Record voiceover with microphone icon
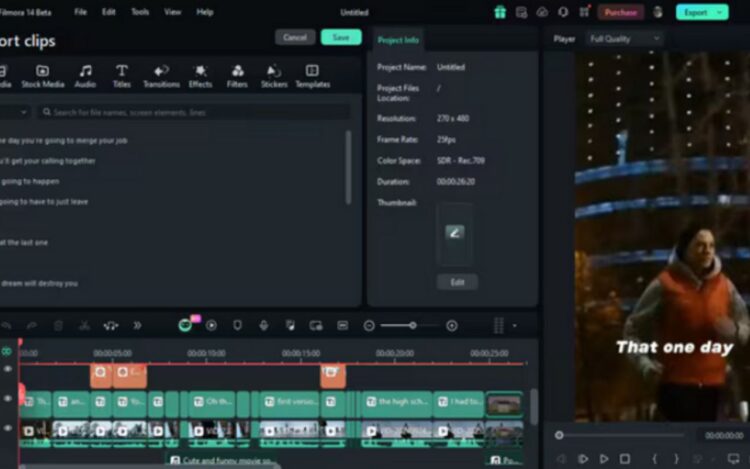The image size is (750, 469). tap(264, 326)
